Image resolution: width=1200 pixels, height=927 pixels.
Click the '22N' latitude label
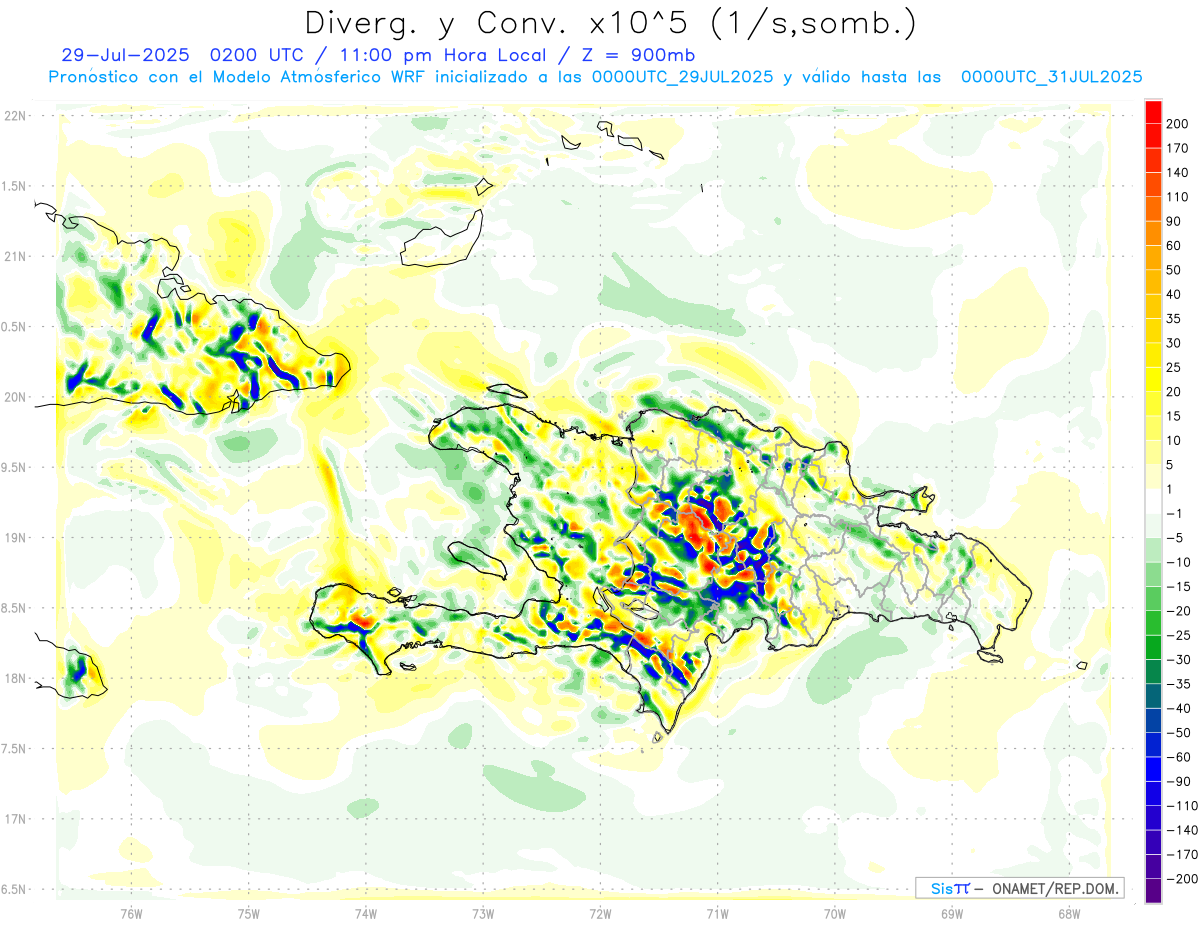tap(15, 115)
